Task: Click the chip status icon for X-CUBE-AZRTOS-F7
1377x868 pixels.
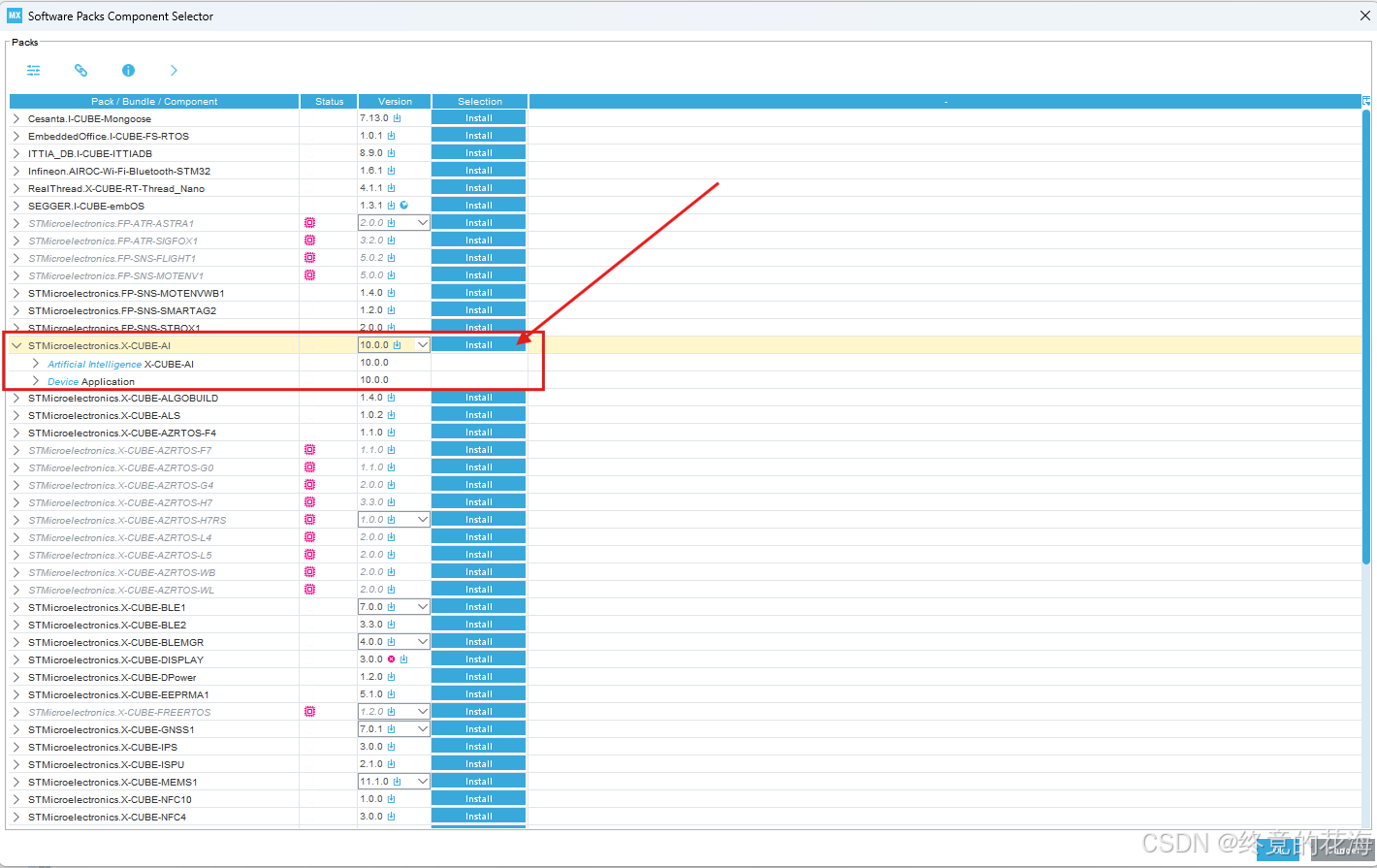Action: [310, 450]
